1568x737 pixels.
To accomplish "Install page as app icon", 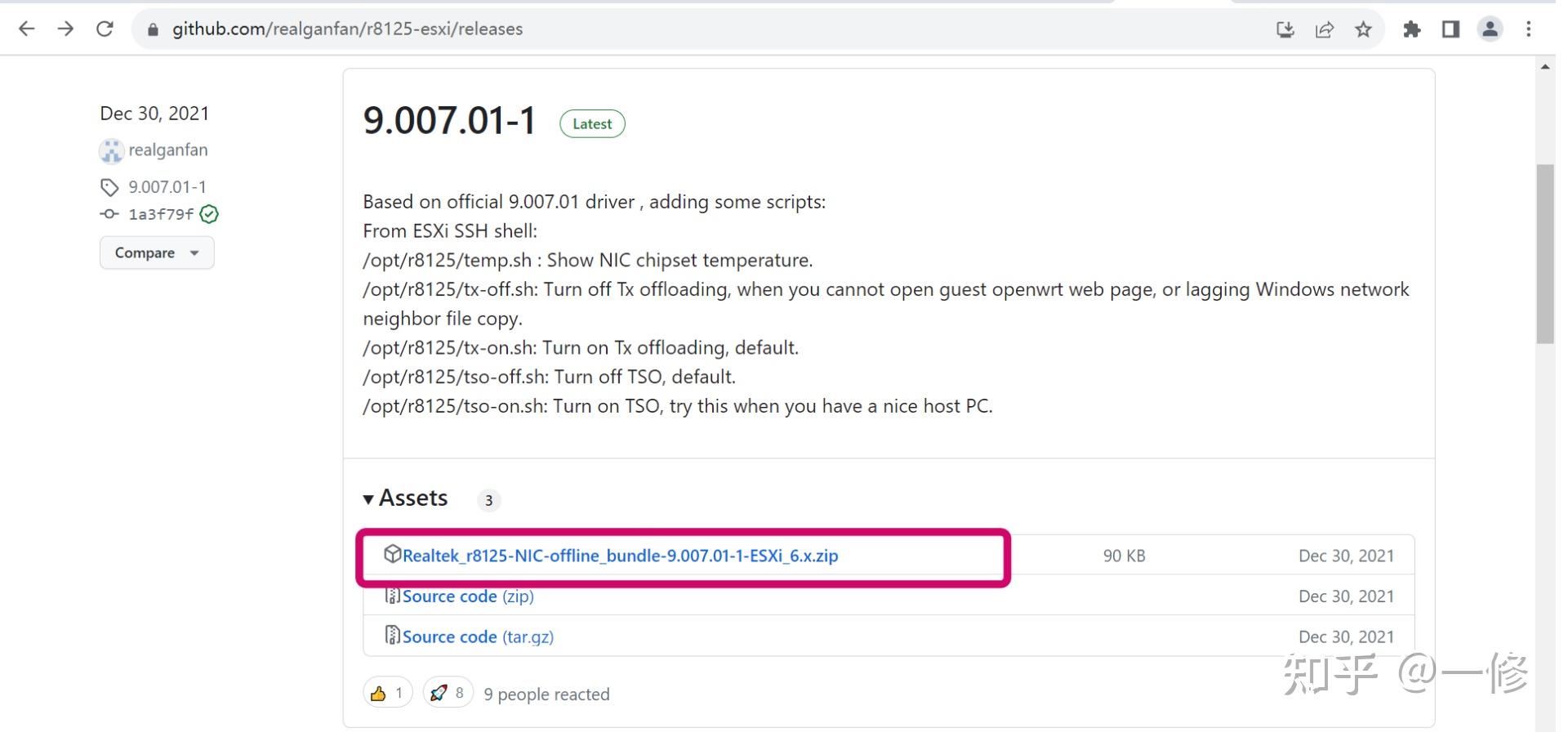I will click(1285, 29).
